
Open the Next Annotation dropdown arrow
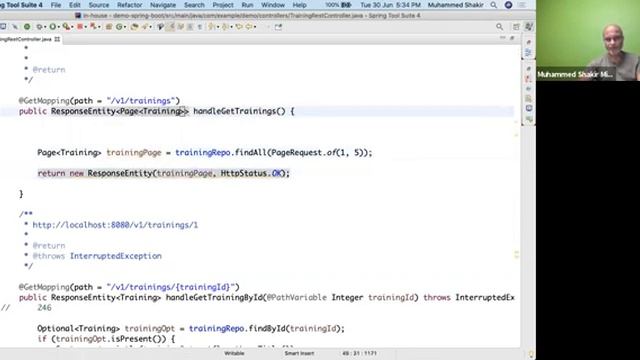tap(218, 27)
